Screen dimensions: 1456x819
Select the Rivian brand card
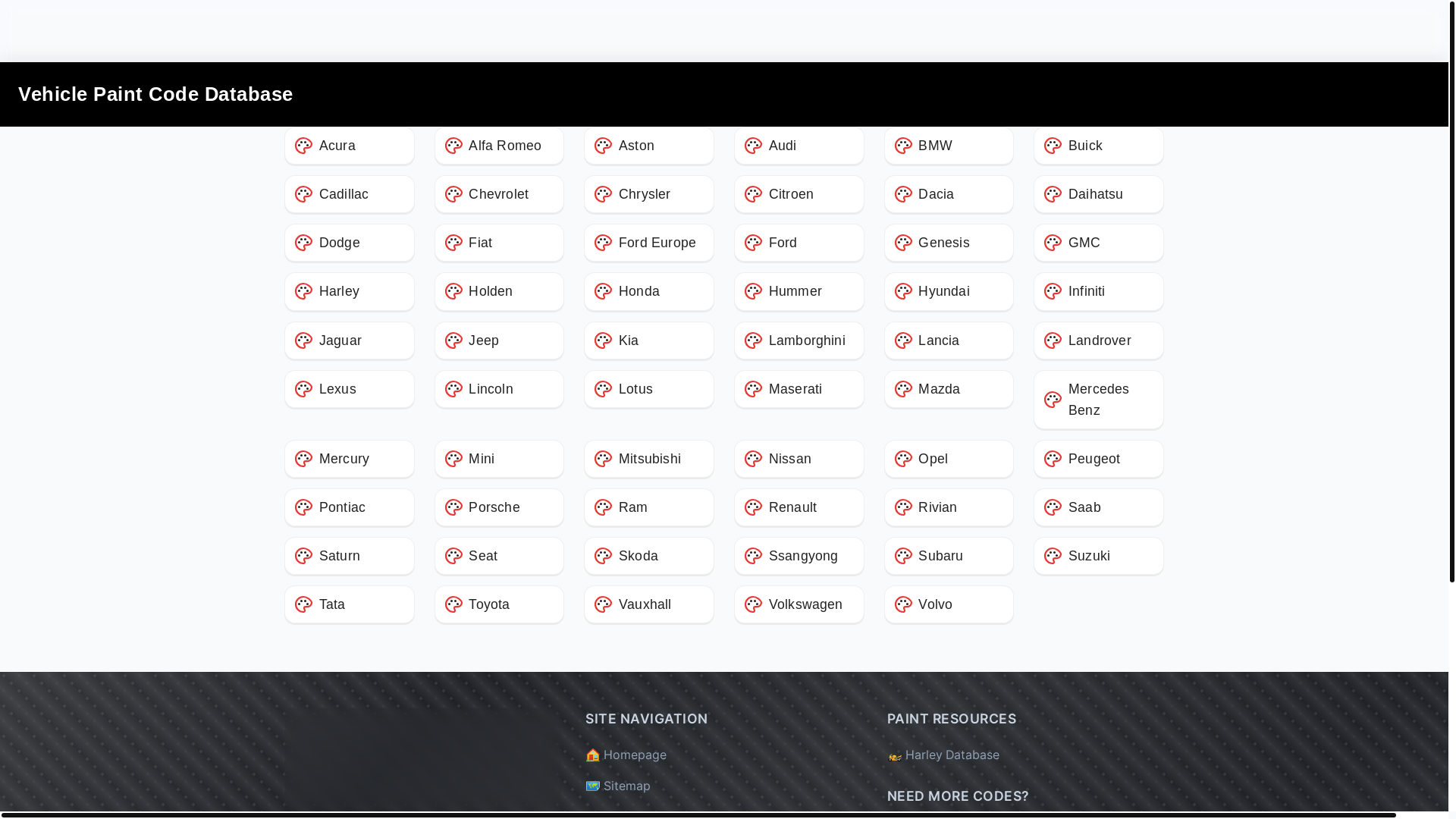coord(949,507)
